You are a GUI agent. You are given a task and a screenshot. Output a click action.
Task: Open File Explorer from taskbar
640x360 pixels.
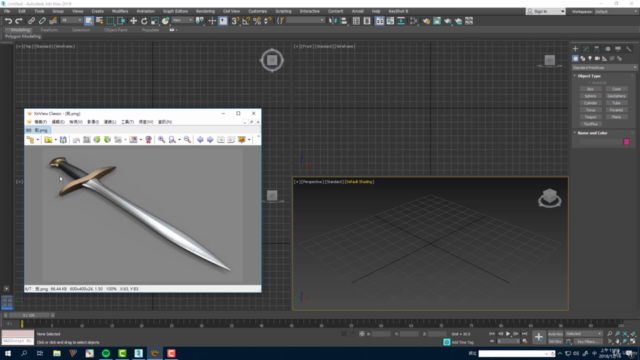coord(57,353)
